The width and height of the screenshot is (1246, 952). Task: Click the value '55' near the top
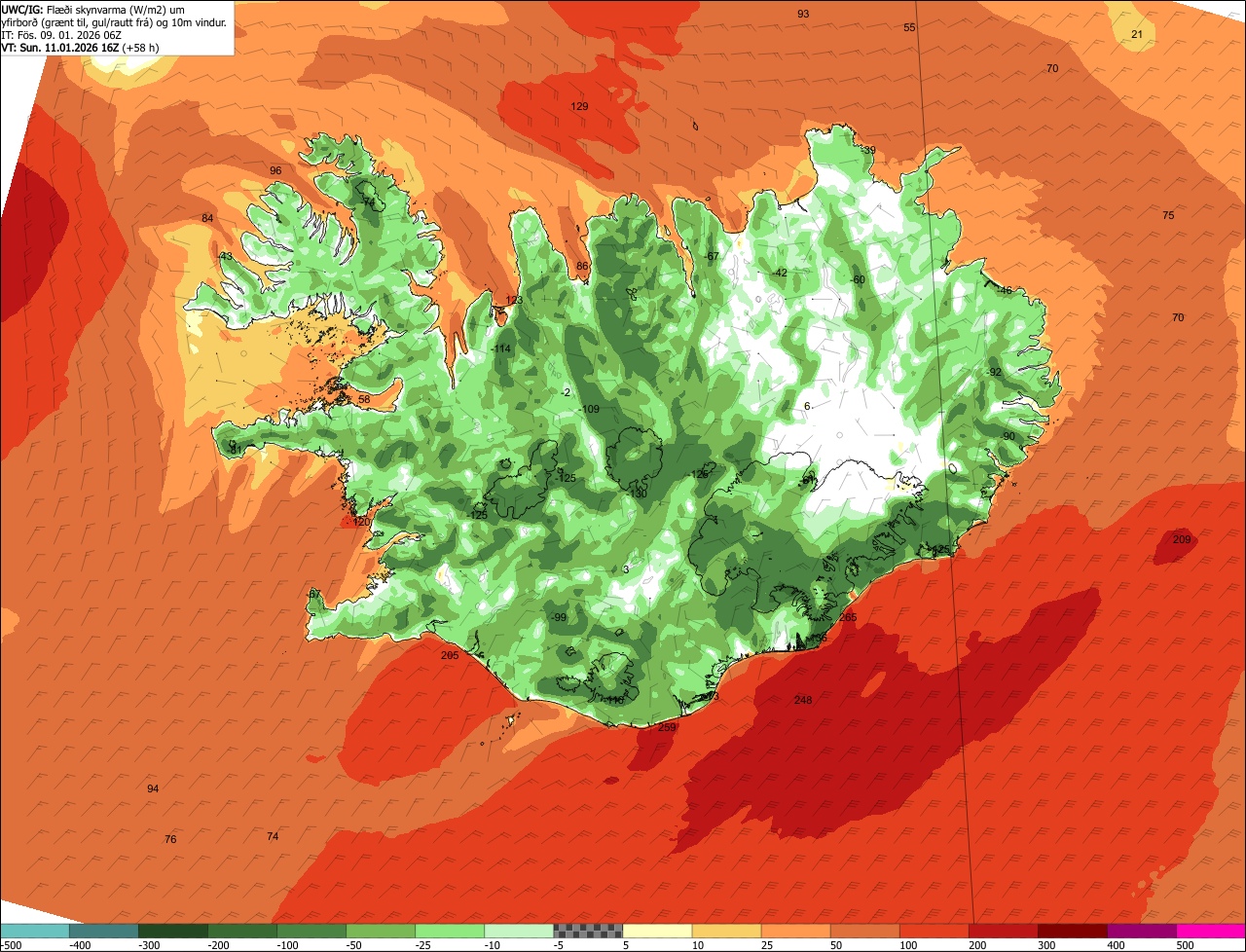tap(910, 27)
